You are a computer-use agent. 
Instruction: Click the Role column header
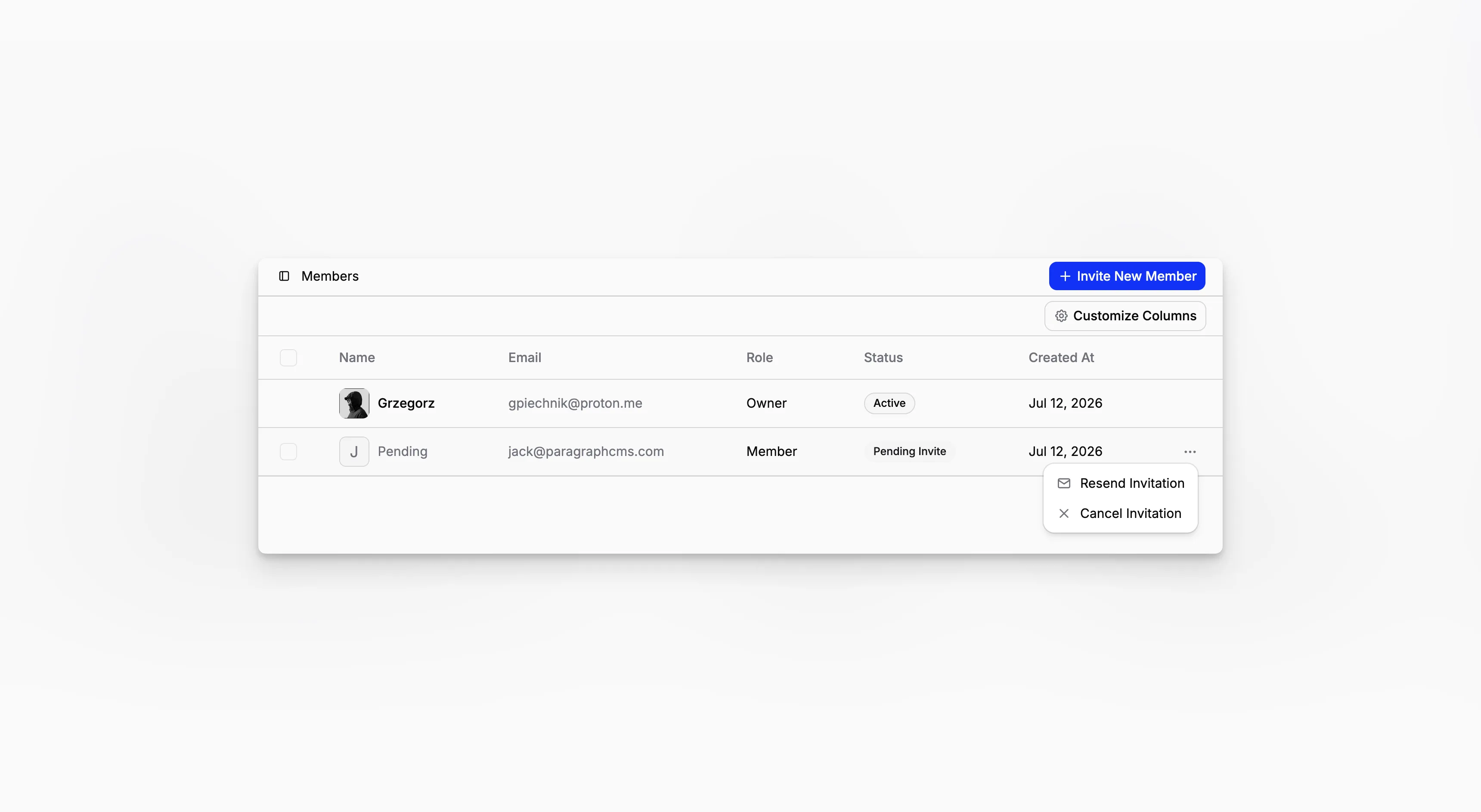click(x=759, y=358)
